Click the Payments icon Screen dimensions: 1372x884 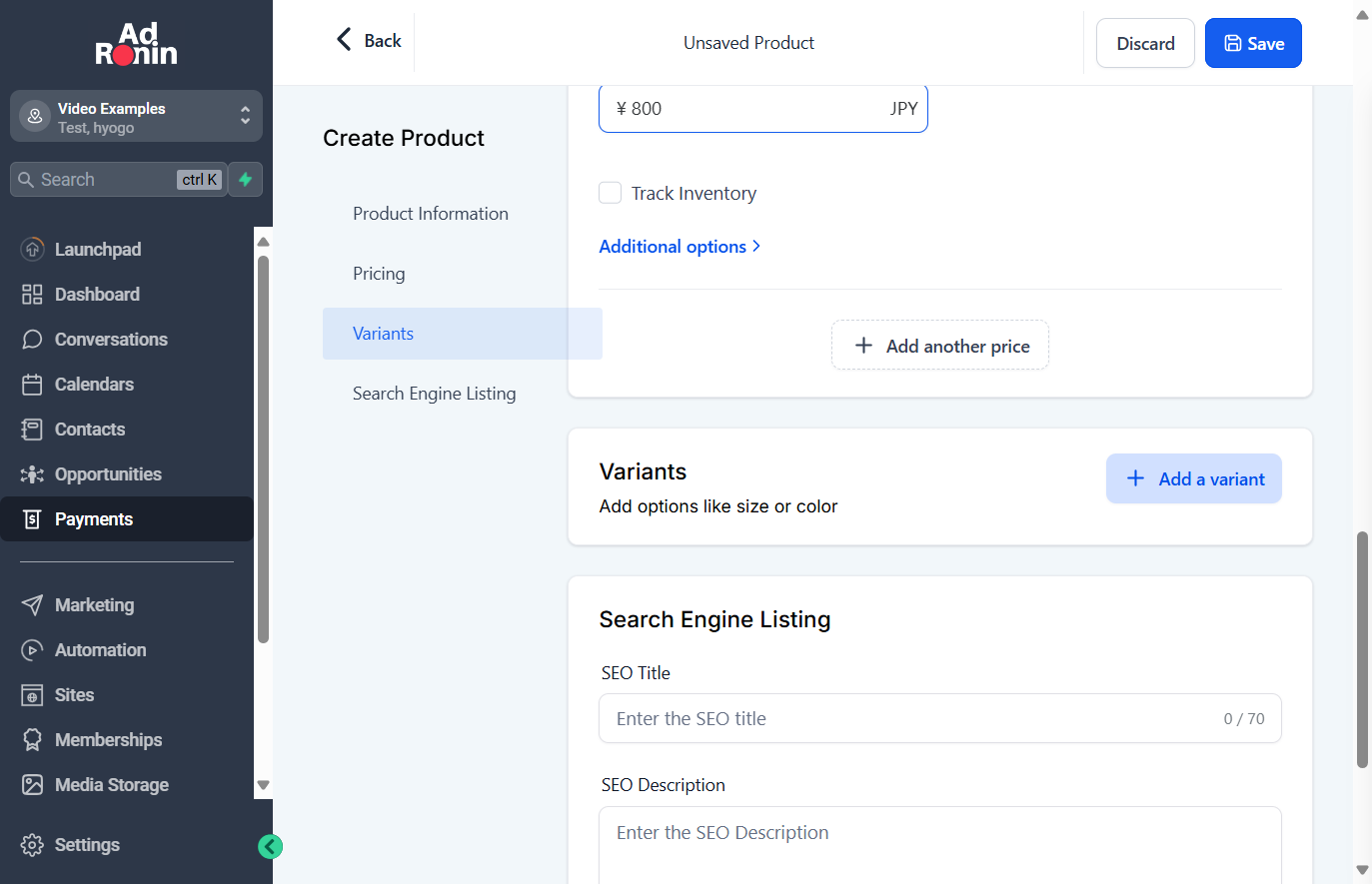click(x=32, y=518)
